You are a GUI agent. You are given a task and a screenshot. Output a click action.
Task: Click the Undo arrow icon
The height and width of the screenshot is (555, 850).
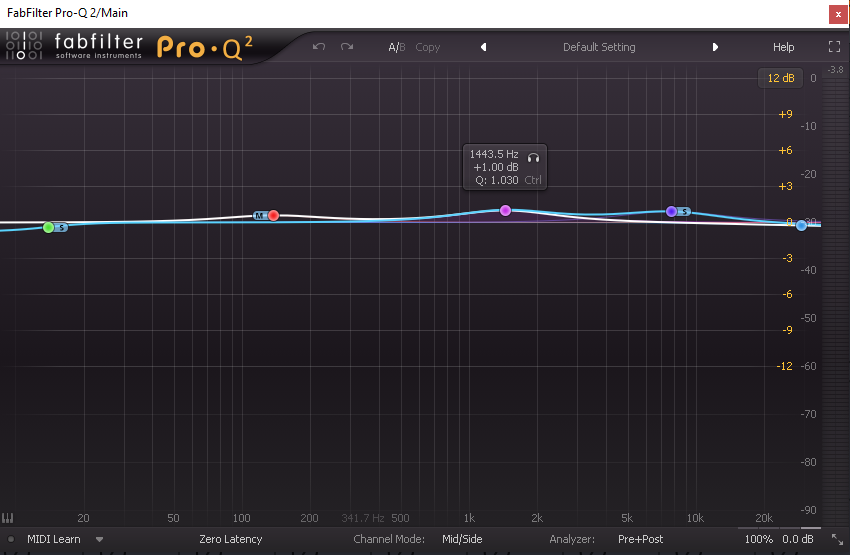point(319,47)
